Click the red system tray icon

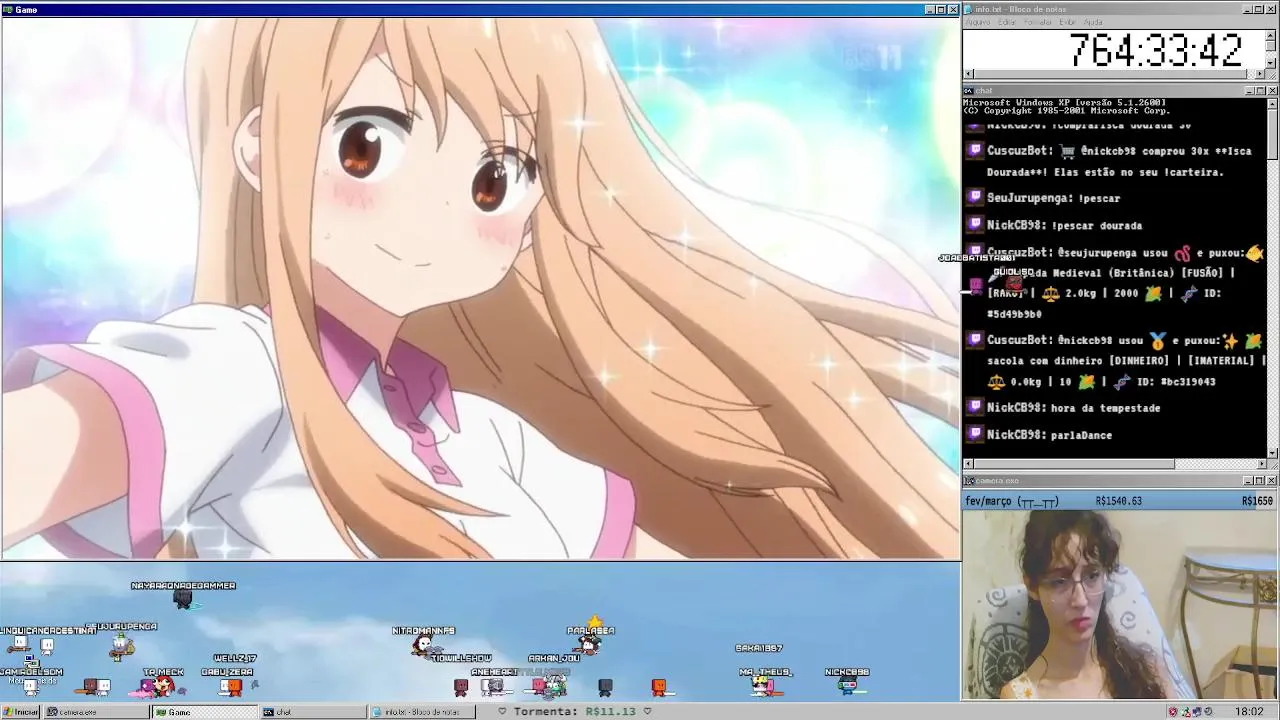click(x=1173, y=712)
